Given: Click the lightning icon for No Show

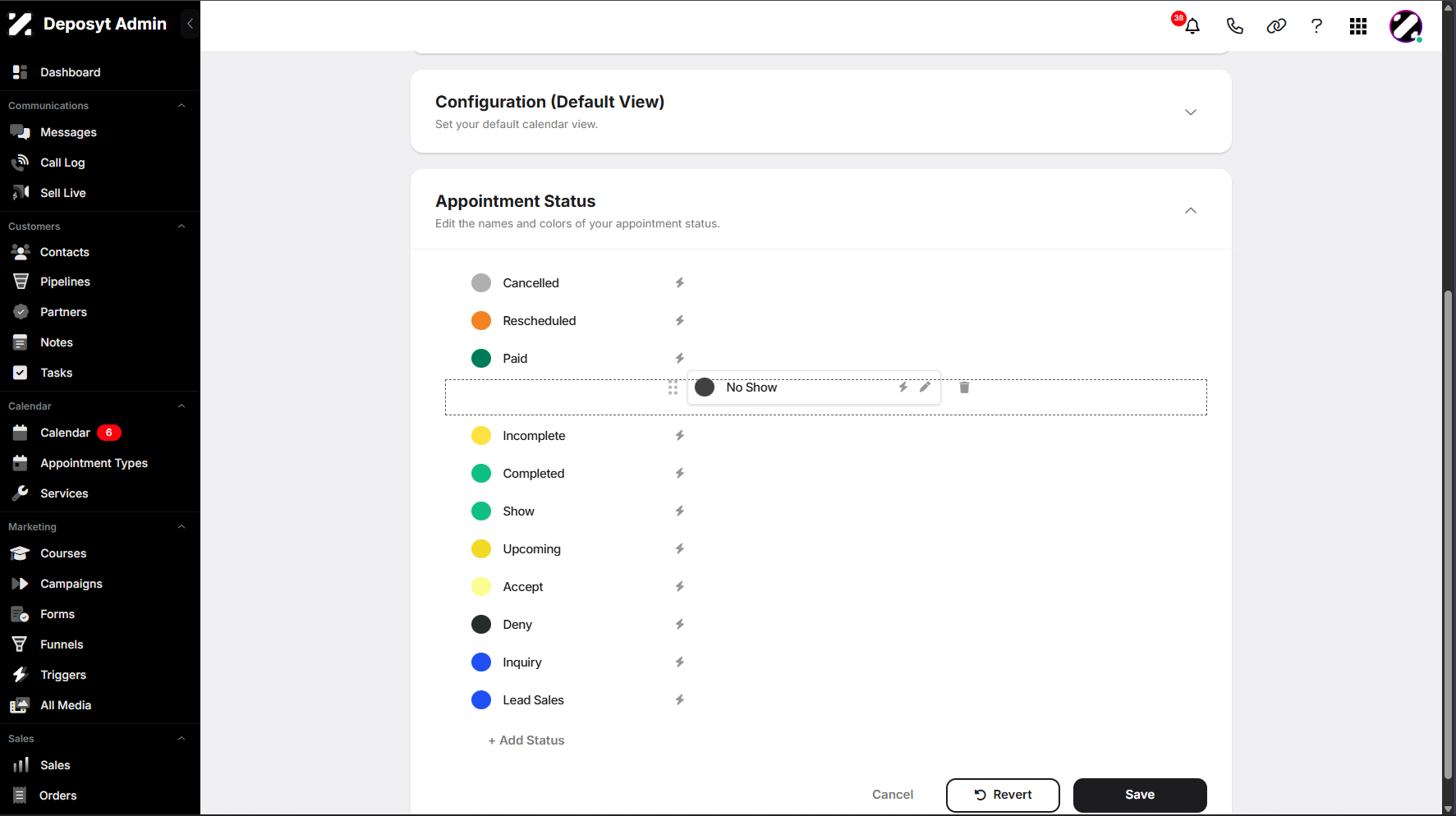Looking at the screenshot, I should [903, 387].
